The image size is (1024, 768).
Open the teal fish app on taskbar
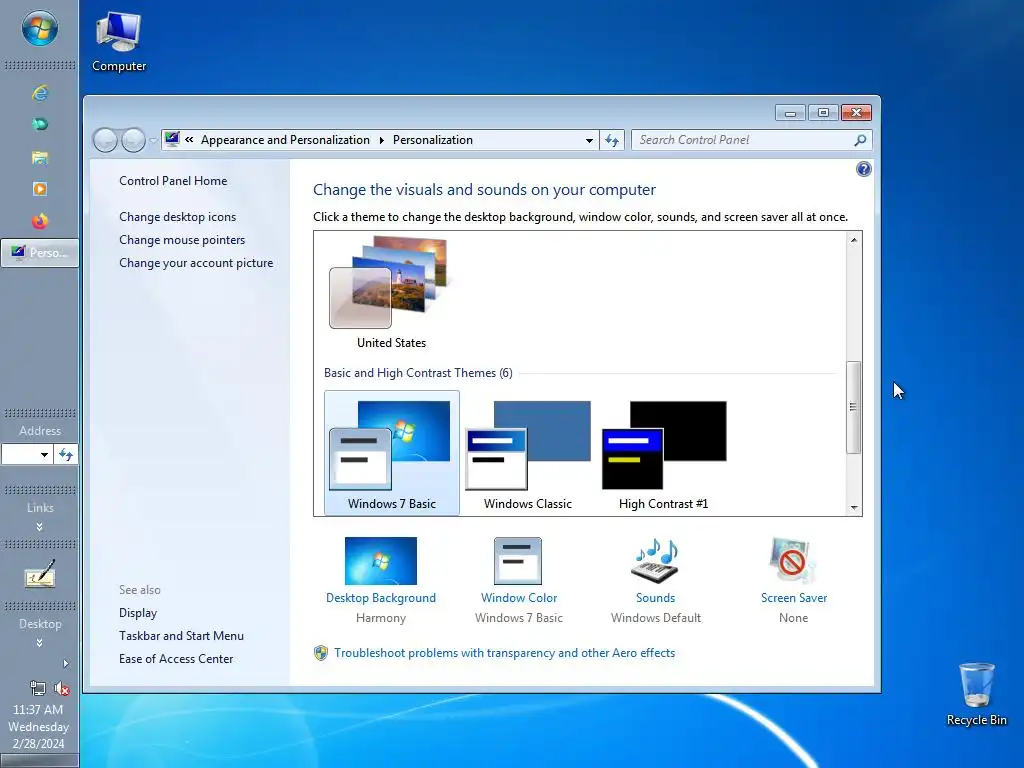pos(40,124)
